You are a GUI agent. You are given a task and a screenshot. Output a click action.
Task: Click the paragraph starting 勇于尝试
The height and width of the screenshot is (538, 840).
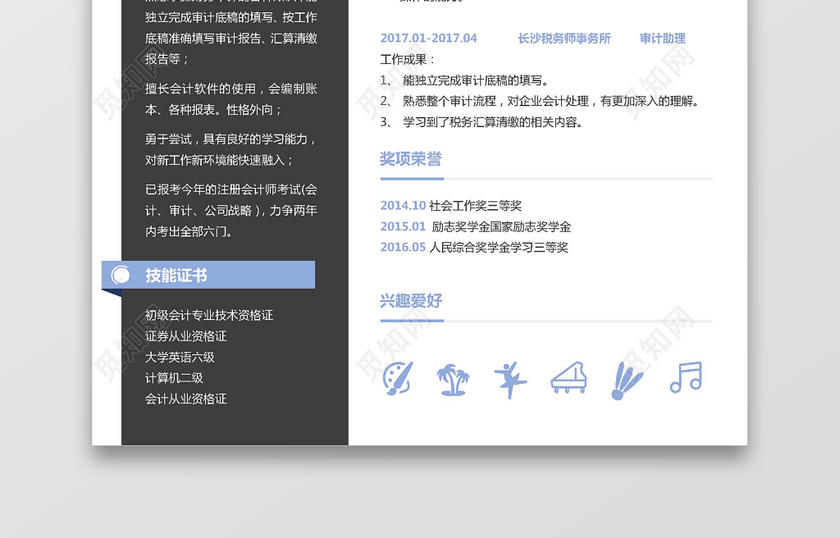pyautogui.click(x=231, y=150)
